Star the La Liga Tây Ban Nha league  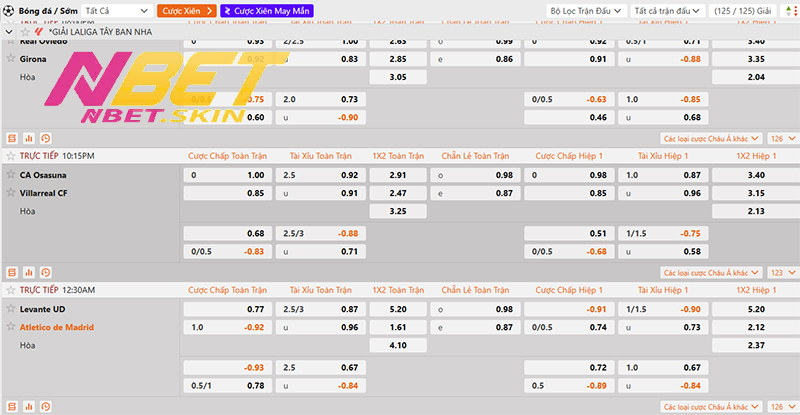(x=25, y=31)
